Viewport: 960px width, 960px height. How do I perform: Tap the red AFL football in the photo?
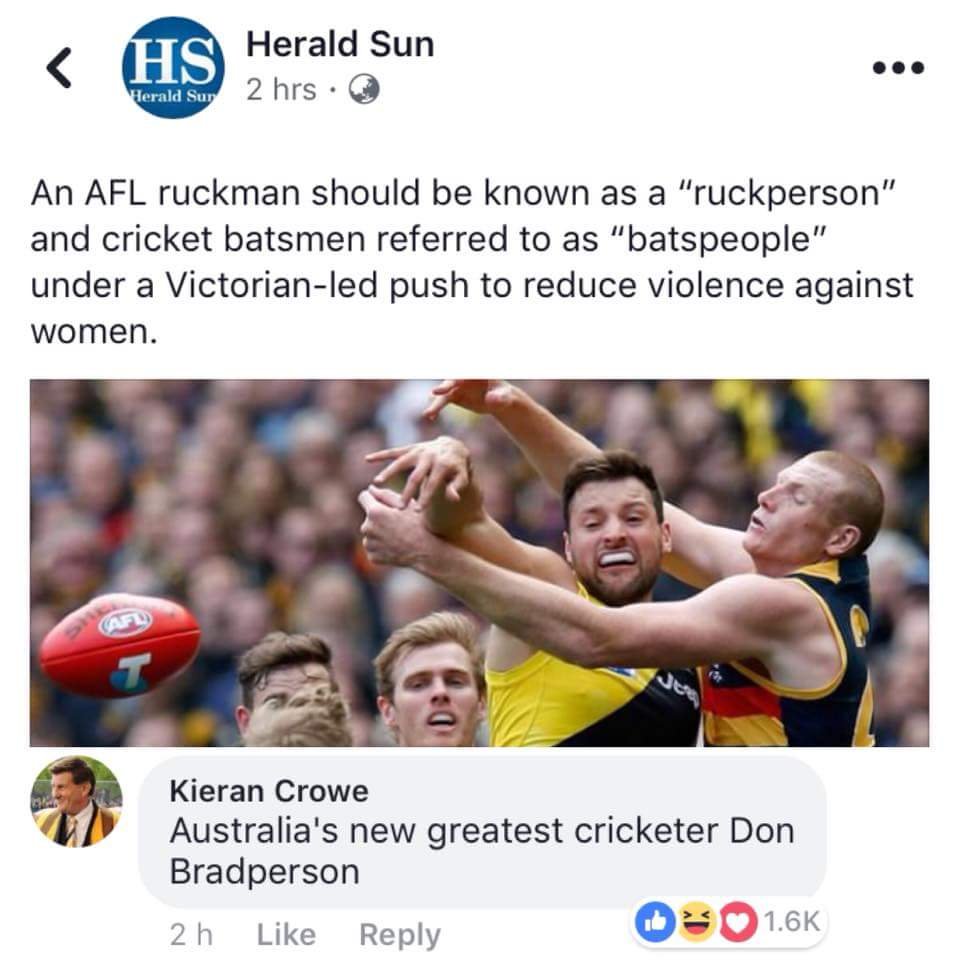pyautogui.click(x=119, y=645)
